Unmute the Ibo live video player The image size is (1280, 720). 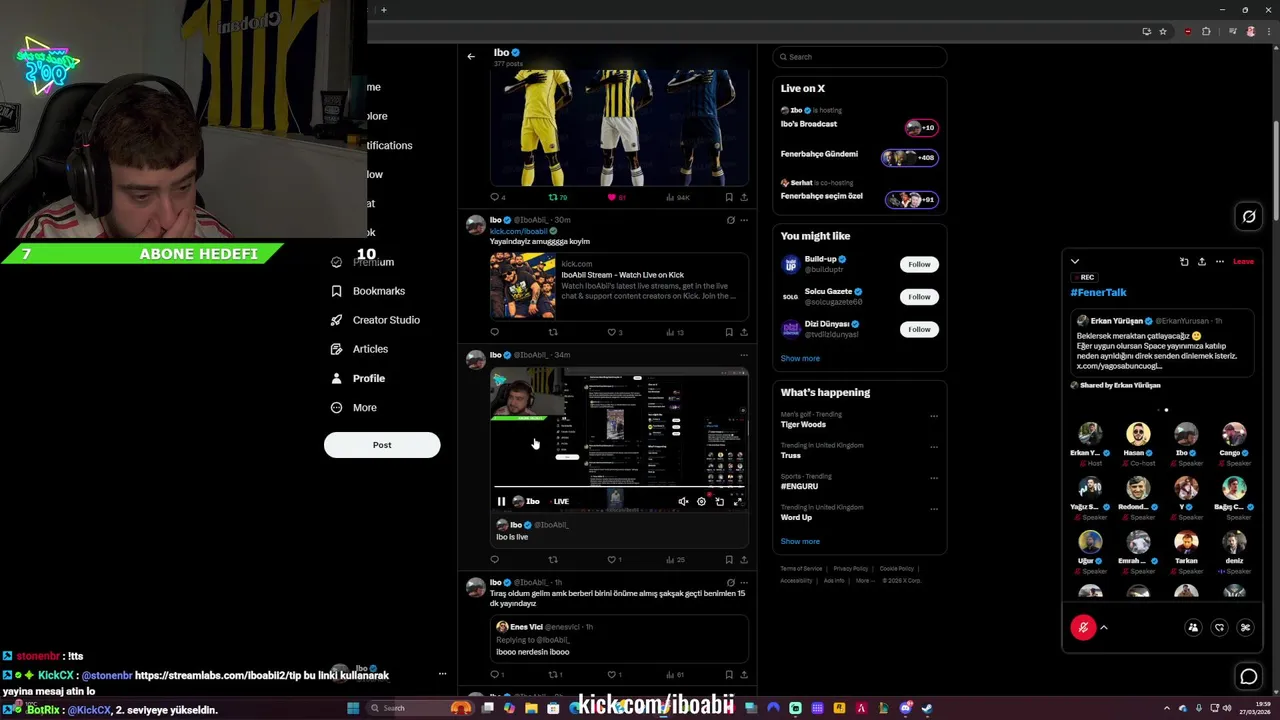(683, 501)
